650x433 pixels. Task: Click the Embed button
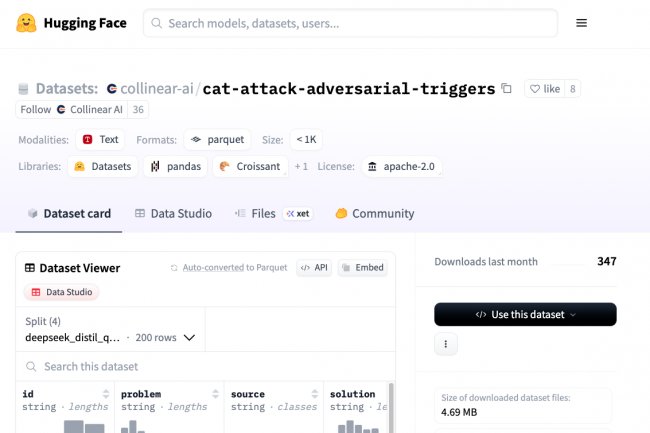pos(362,268)
